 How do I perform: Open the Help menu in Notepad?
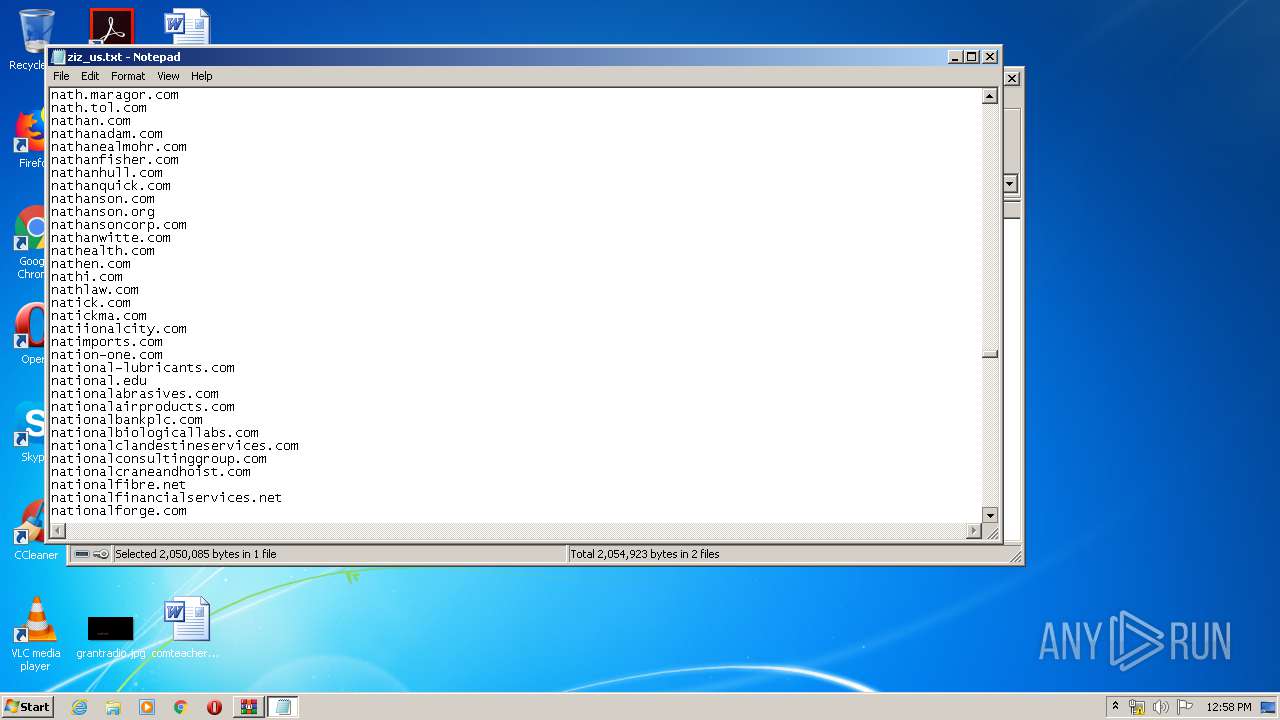tap(202, 76)
